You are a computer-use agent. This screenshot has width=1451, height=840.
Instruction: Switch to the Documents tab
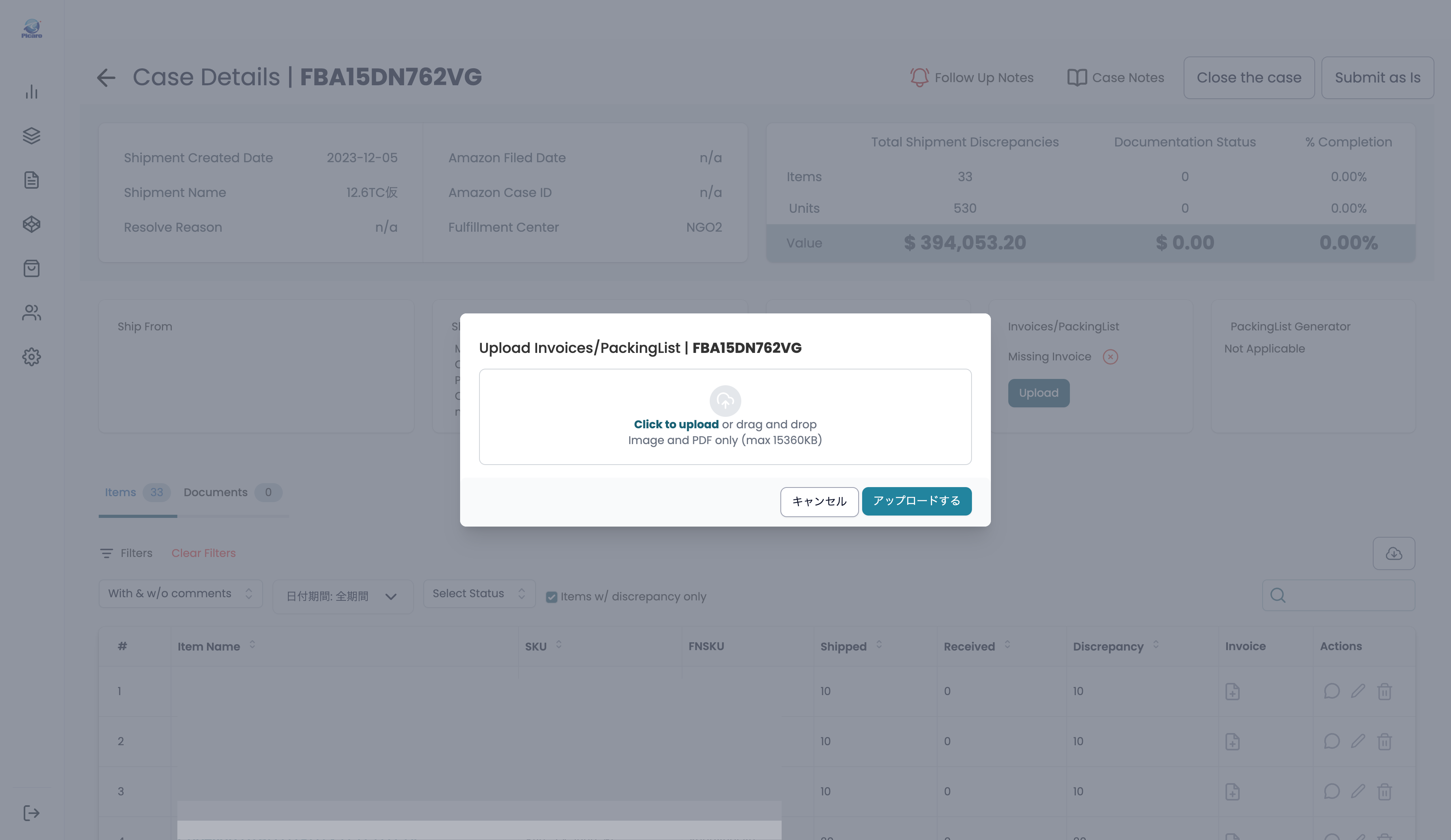click(233, 493)
